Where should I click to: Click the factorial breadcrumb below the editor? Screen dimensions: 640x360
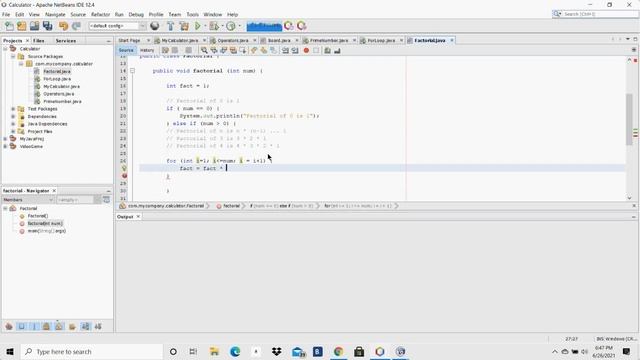pyautogui.click(x=231, y=206)
